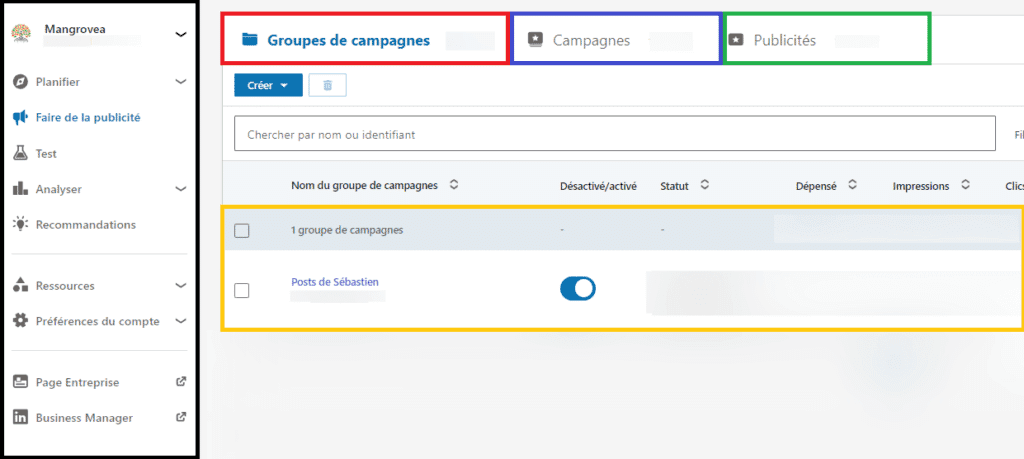
Task: Open Page Entreprise link
Action: (x=78, y=382)
